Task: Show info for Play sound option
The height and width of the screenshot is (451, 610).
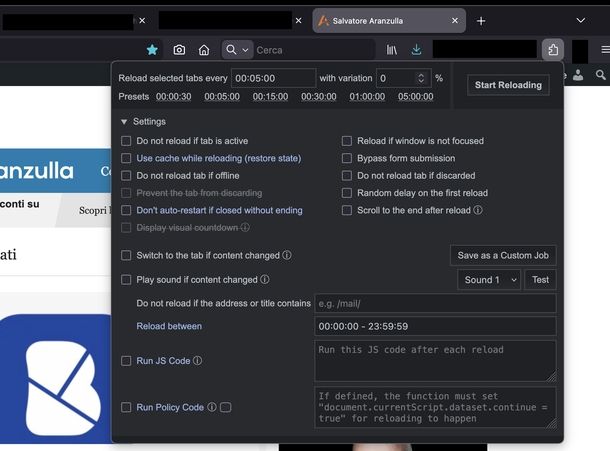Action: tap(265, 279)
